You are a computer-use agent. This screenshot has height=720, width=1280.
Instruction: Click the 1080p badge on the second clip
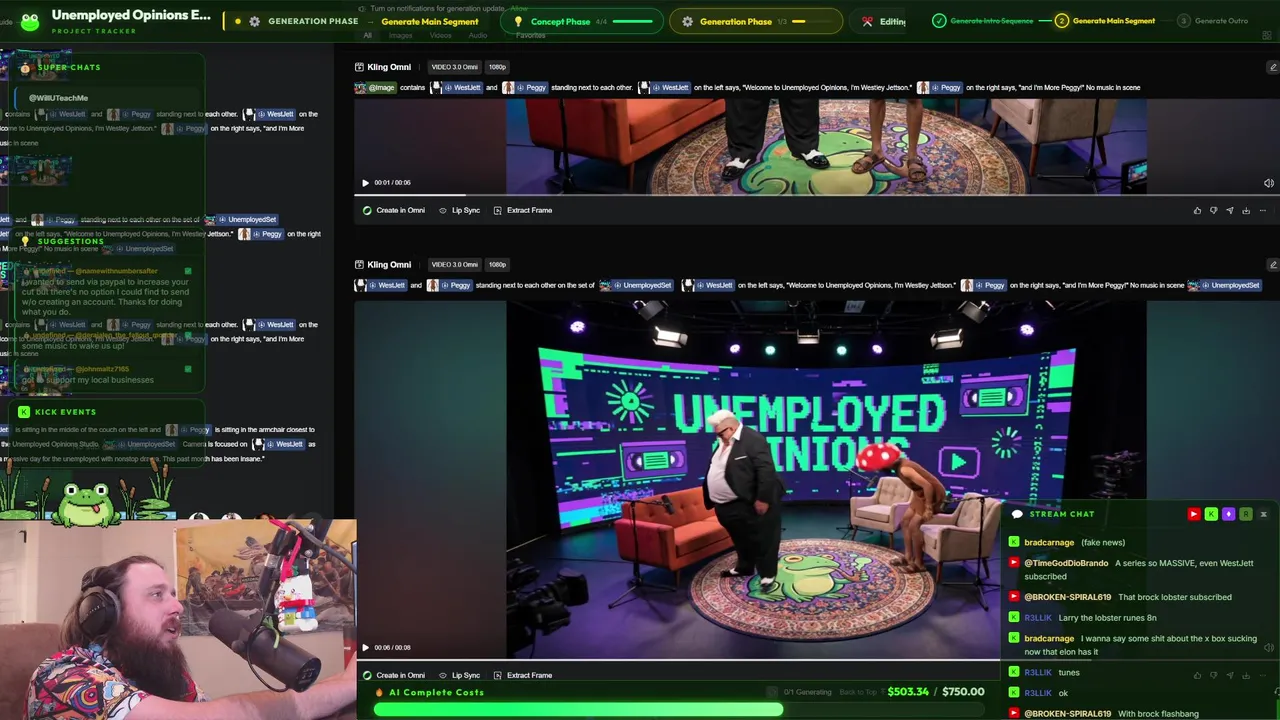(x=497, y=265)
